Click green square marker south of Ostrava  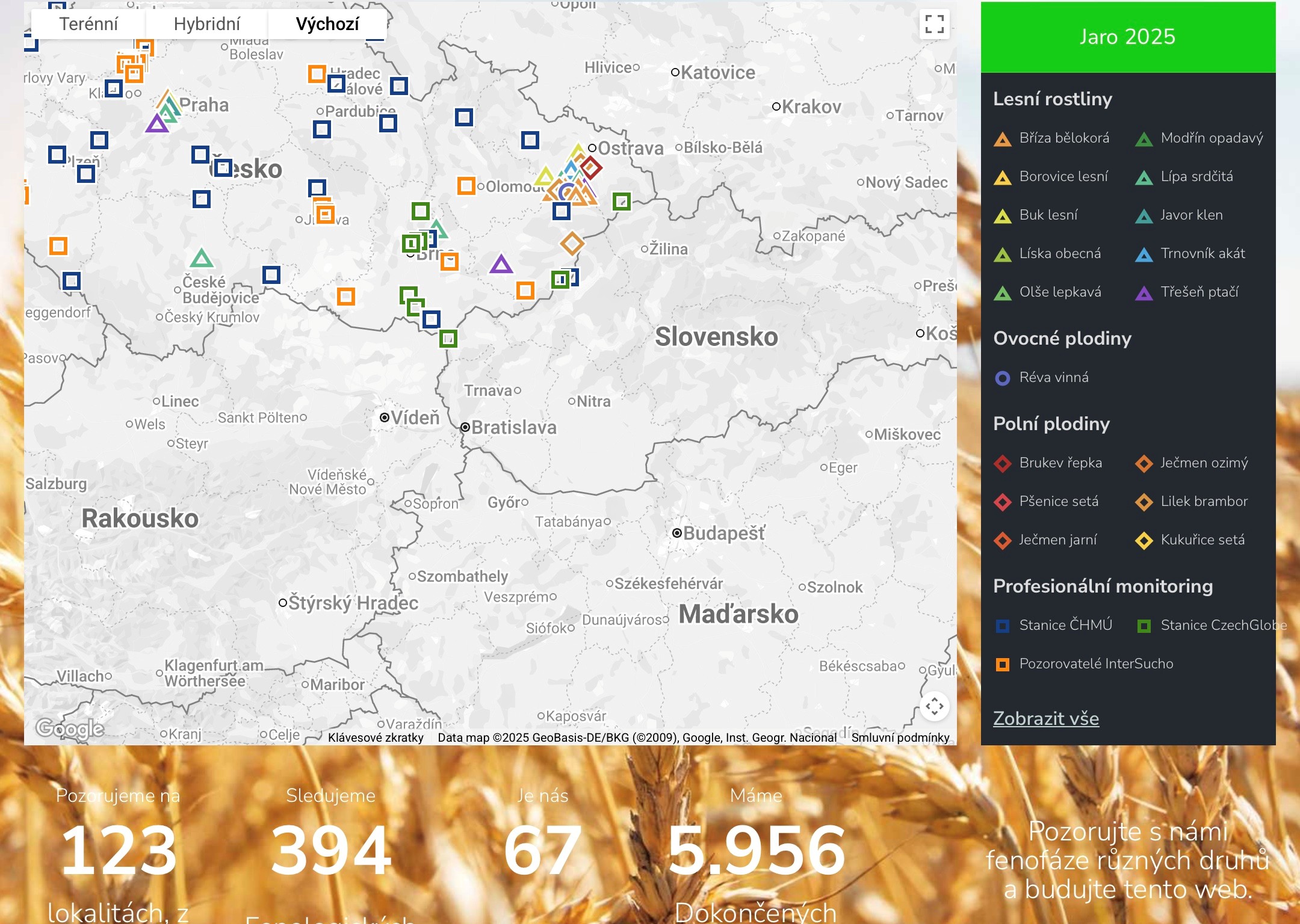(x=622, y=202)
